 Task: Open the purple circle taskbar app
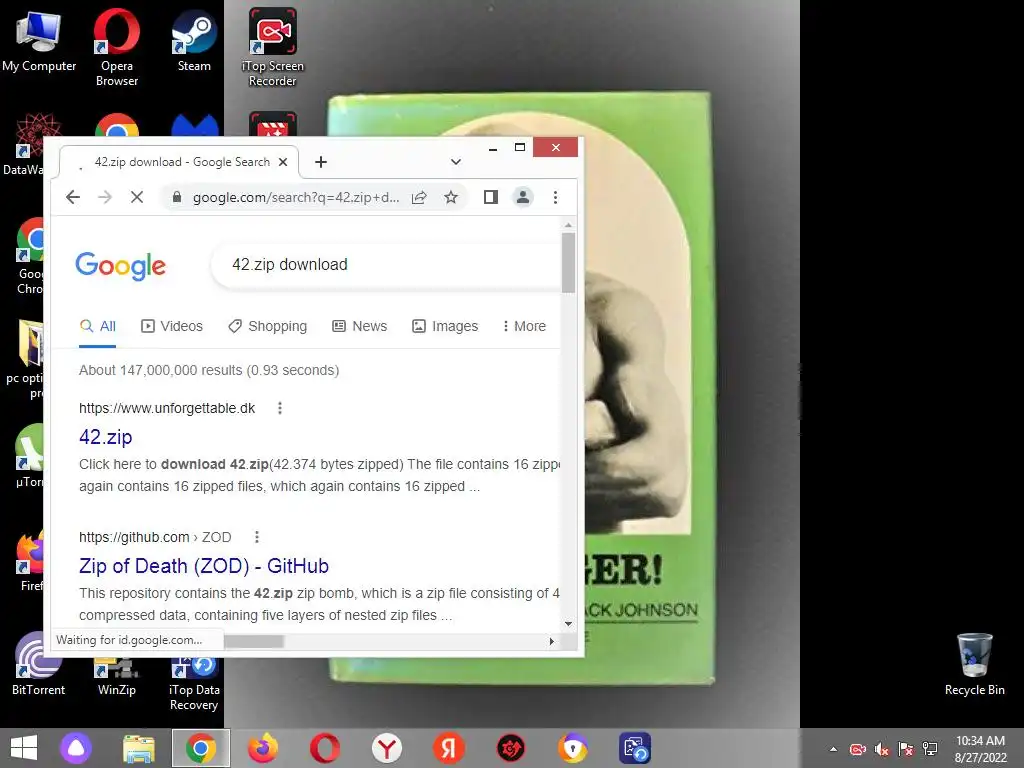[76, 748]
